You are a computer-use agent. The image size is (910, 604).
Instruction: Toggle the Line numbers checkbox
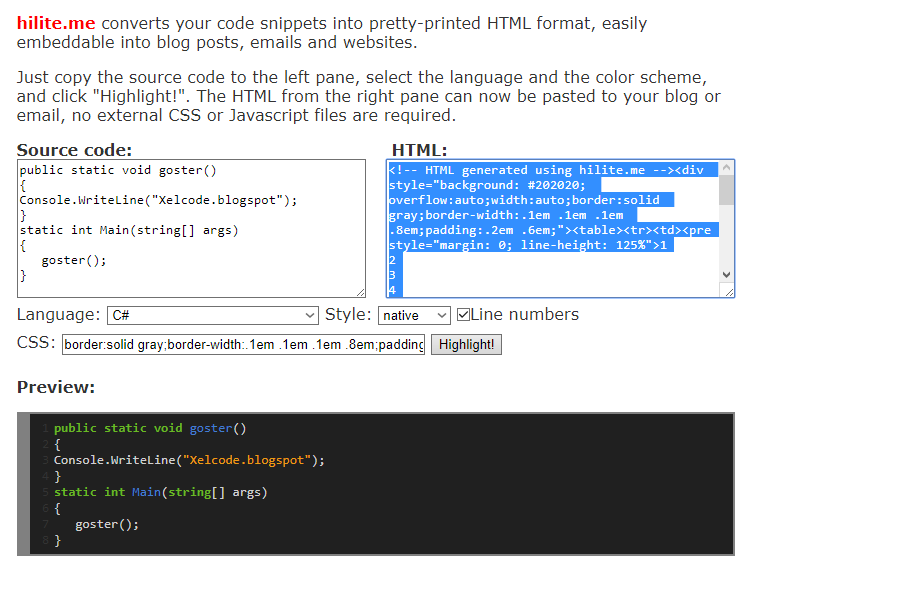coord(463,314)
